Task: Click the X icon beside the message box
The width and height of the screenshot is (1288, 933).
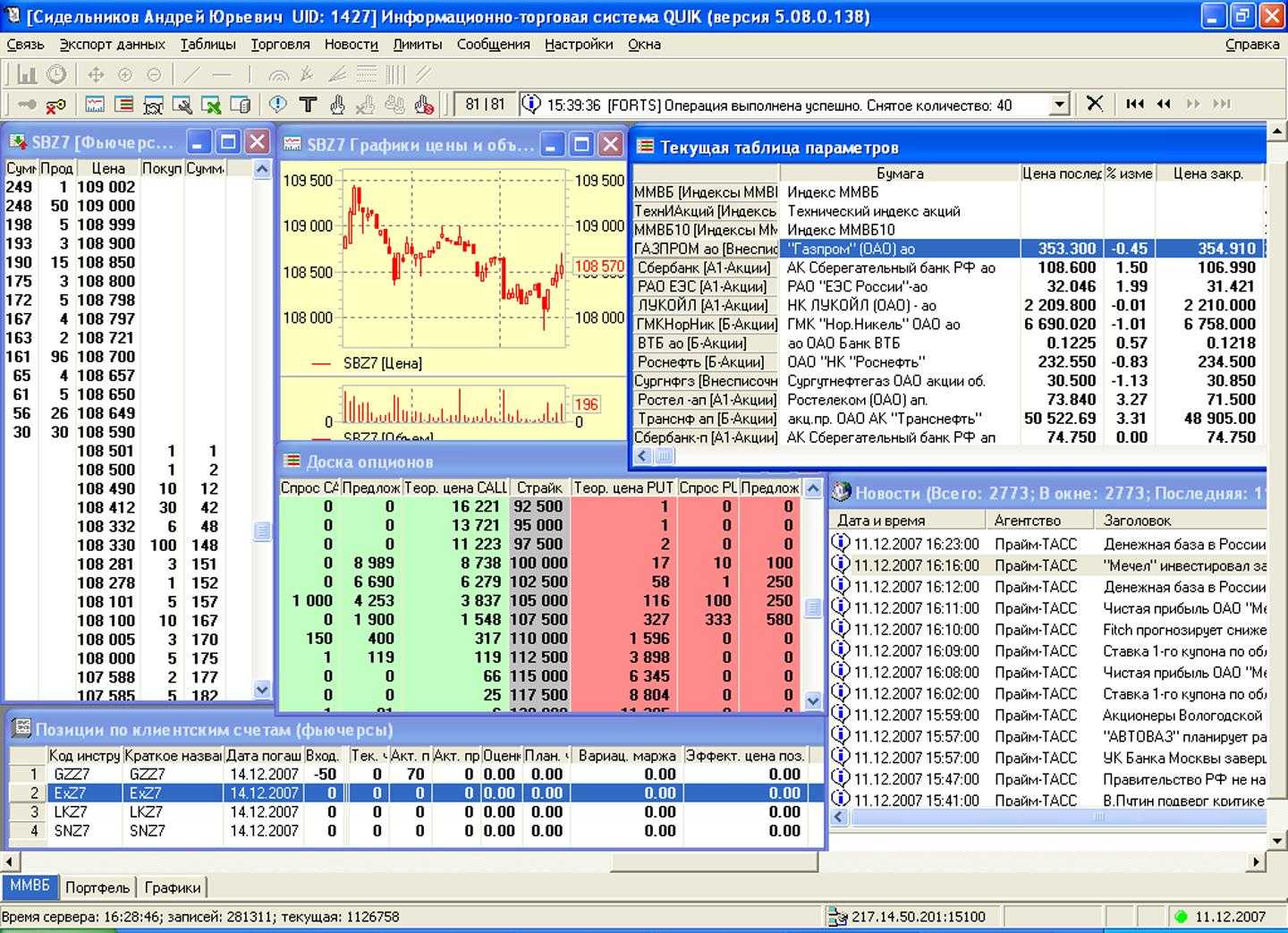Action: [x=1094, y=104]
